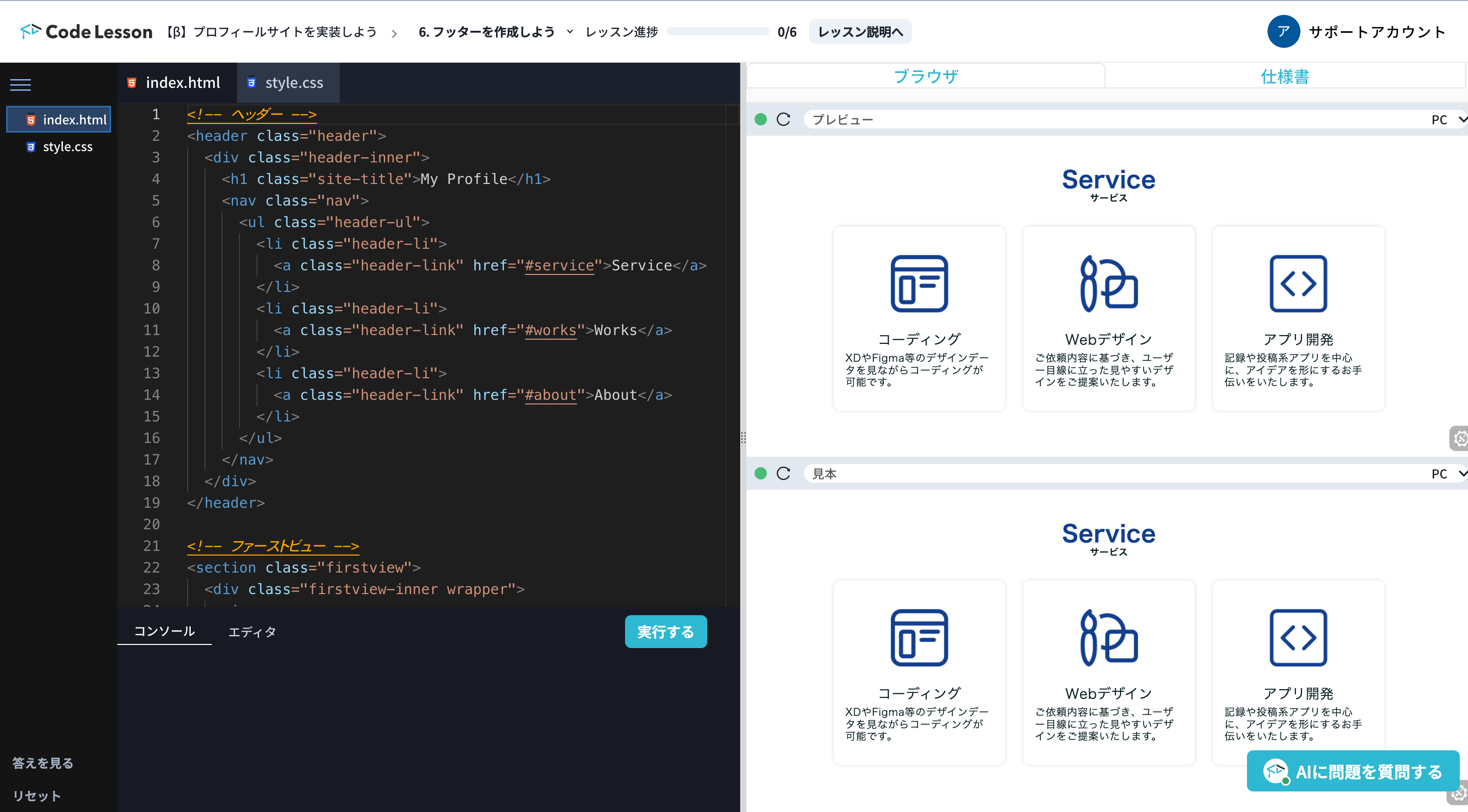Toggle the green status indicator for 見本
1468x812 pixels.
tap(761, 473)
